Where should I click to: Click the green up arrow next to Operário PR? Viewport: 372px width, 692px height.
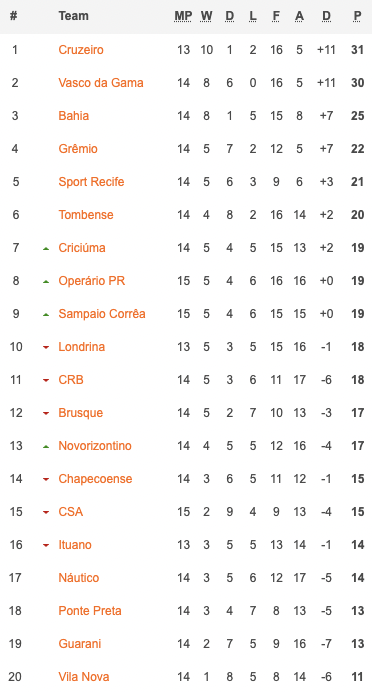45,282
